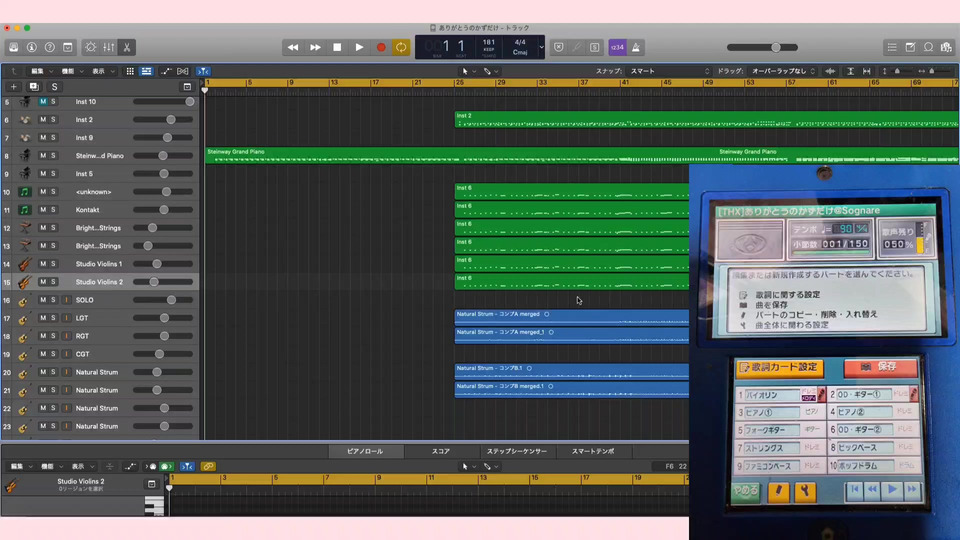Stop playback with the stop button
This screenshot has height=540, width=960.
(x=337, y=47)
